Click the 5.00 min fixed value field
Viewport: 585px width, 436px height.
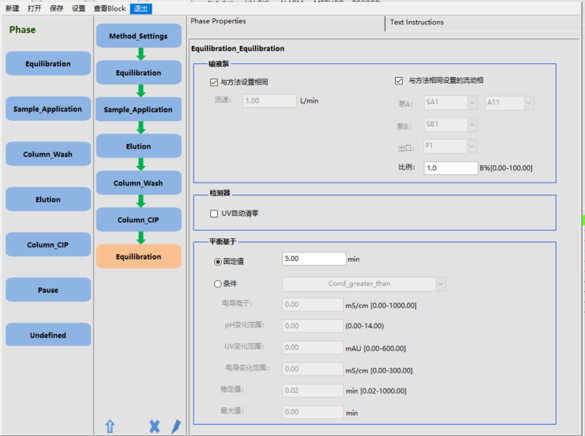point(314,259)
